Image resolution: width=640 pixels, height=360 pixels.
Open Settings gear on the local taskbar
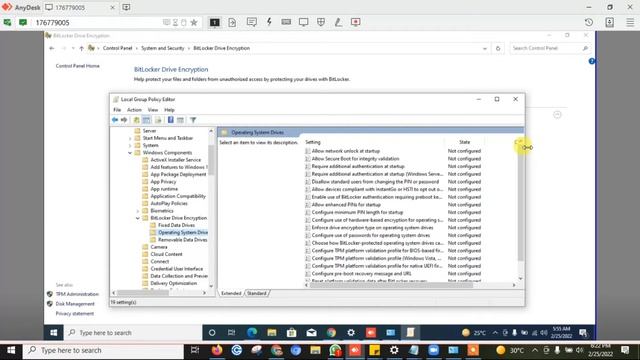point(394,350)
